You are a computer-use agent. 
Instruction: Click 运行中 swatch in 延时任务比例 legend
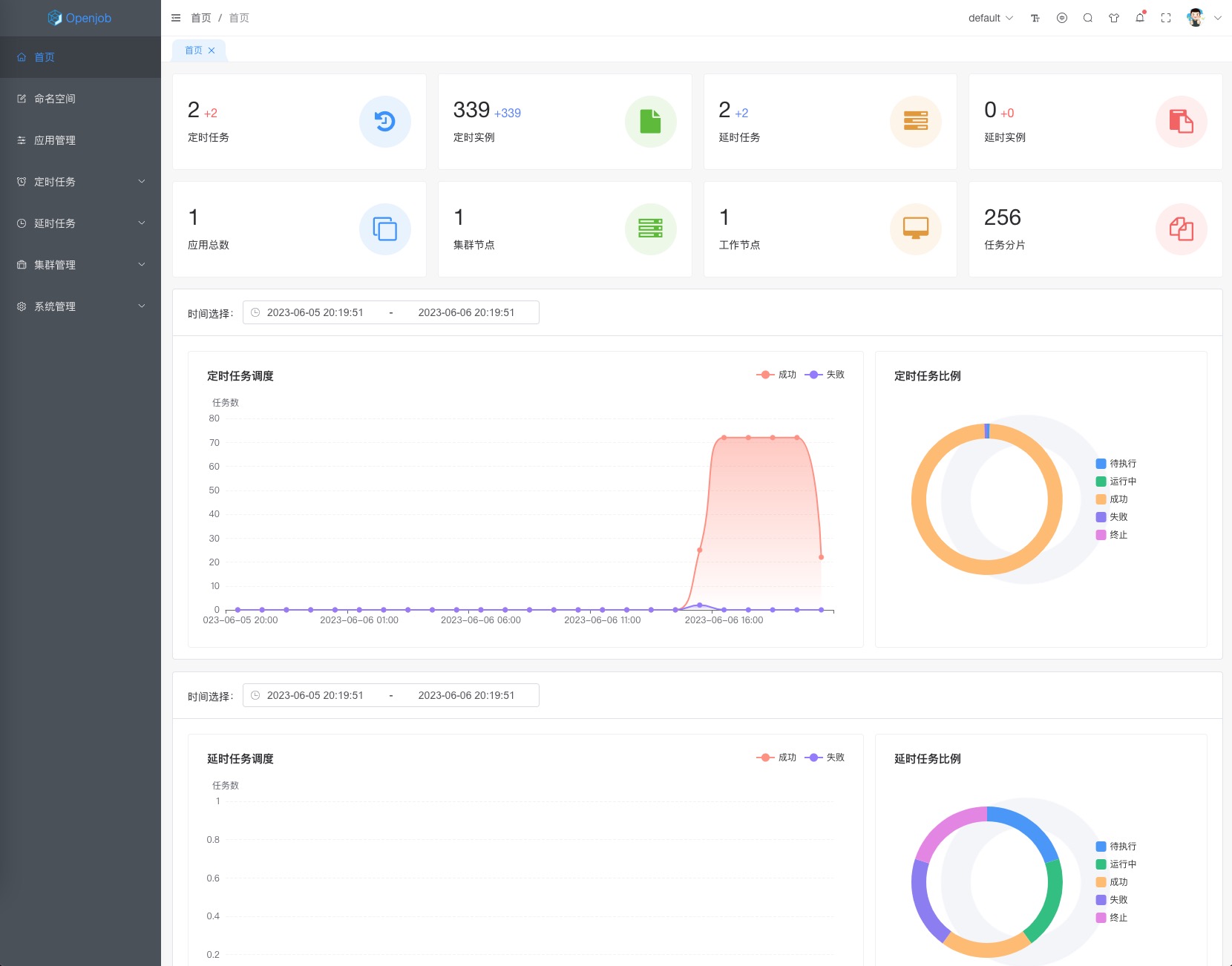pyautogui.click(x=1101, y=864)
